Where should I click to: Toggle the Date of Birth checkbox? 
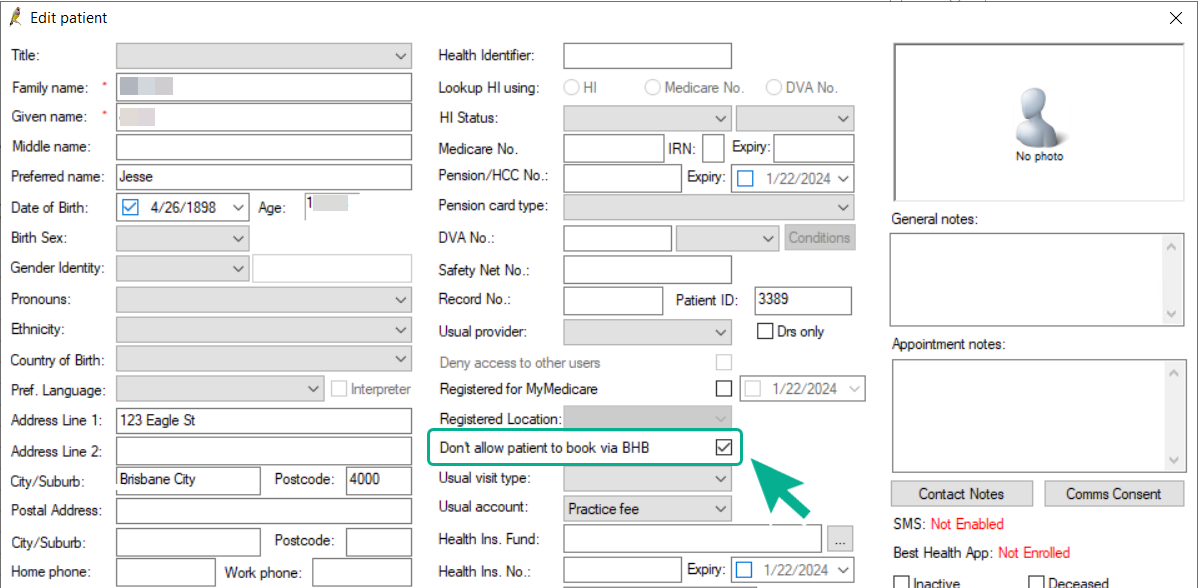click(130, 207)
